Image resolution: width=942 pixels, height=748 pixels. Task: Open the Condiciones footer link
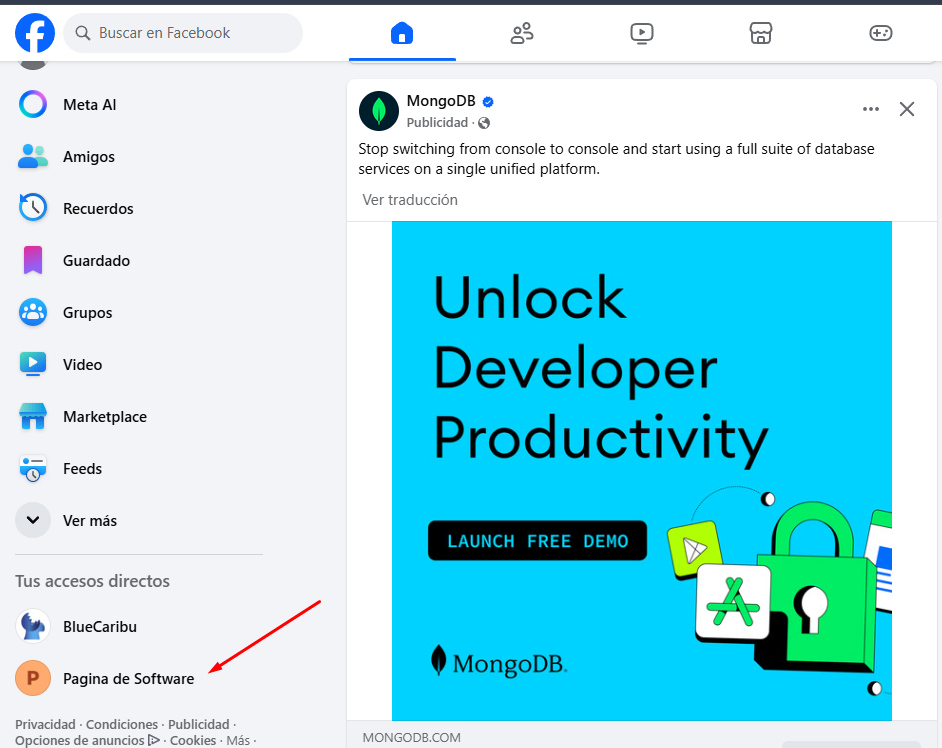[122, 725]
